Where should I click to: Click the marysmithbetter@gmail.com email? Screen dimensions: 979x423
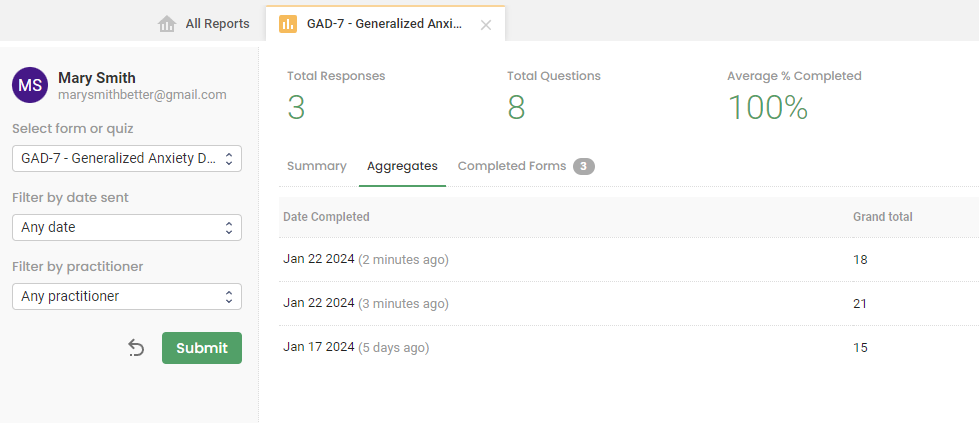[x=142, y=95]
